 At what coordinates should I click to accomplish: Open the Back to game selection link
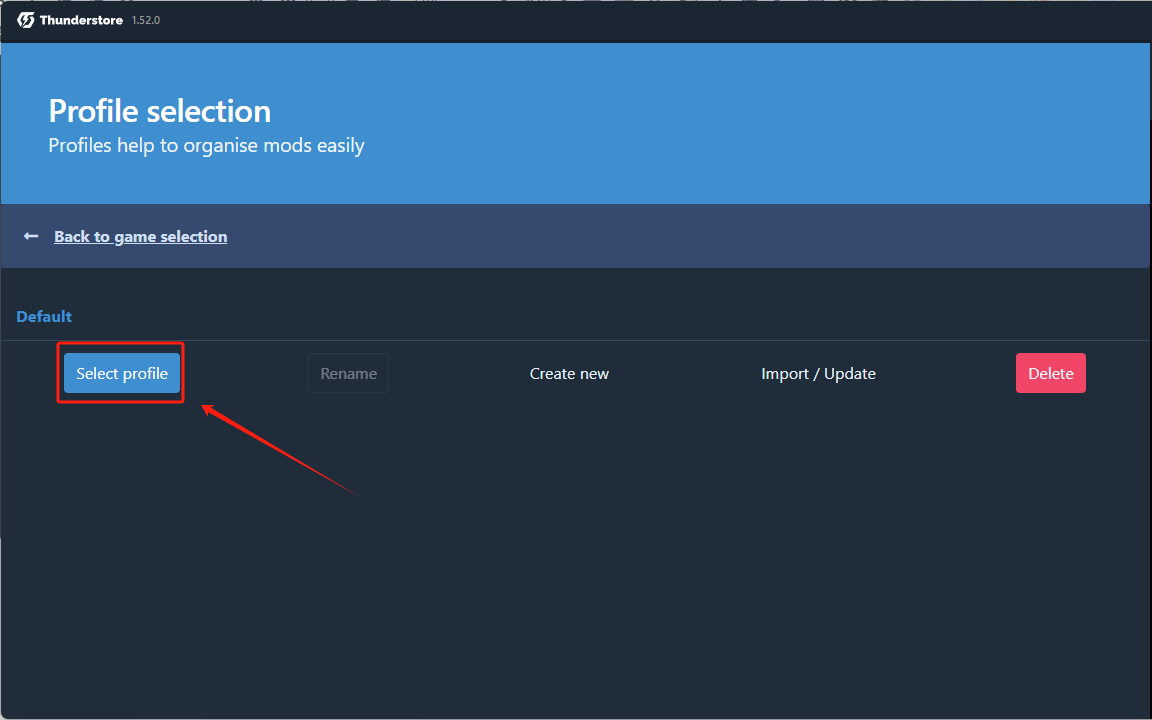coord(140,237)
